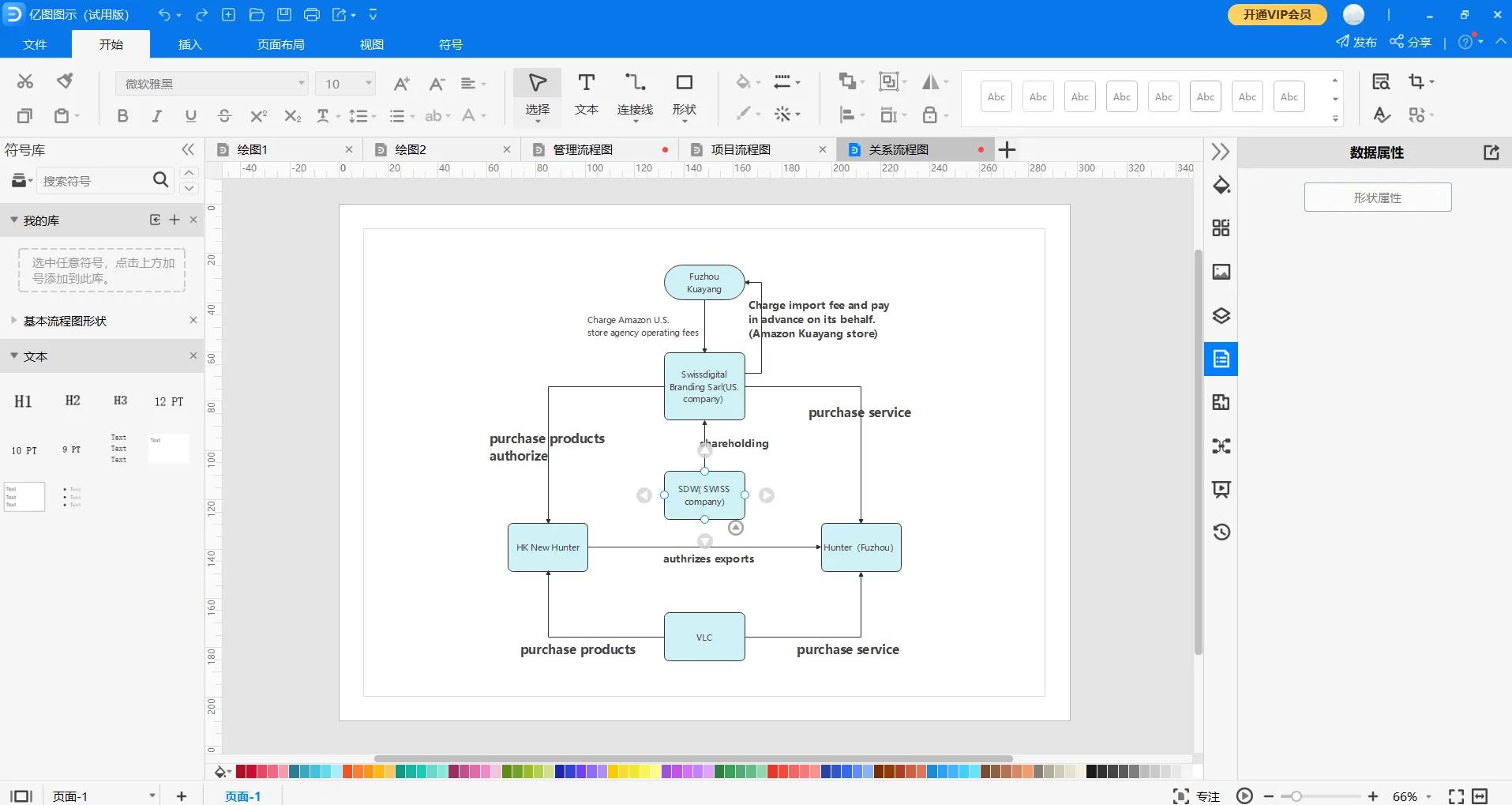
Task: Open the Image panel in right sidebar
Action: 1221,272
